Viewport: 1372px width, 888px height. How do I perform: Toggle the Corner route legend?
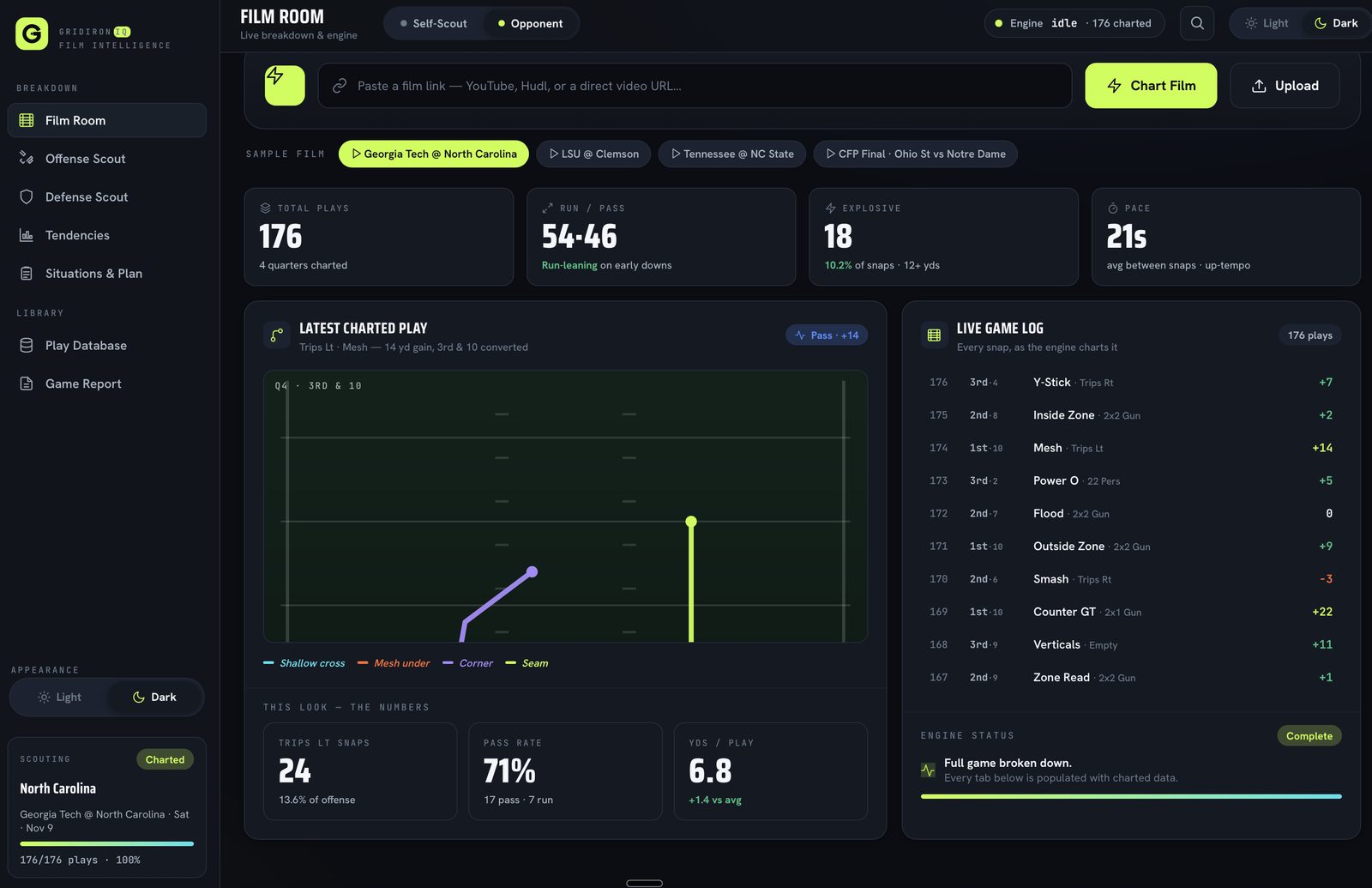(468, 663)
